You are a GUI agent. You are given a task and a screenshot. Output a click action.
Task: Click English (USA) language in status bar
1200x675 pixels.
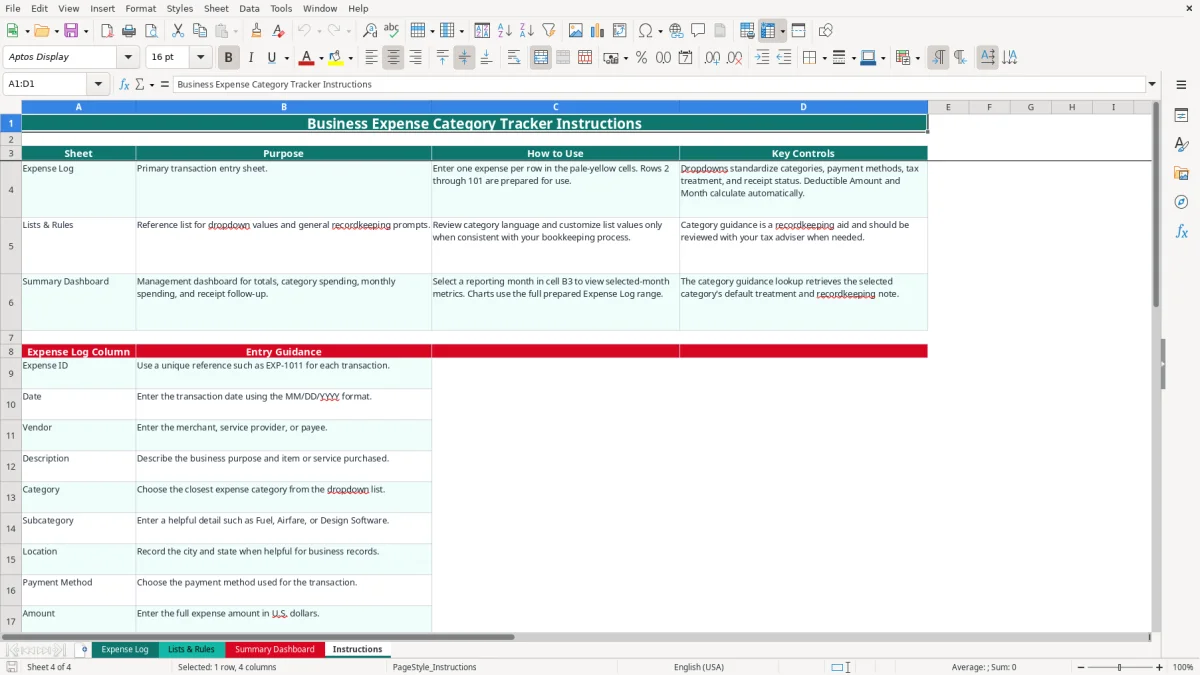click(699, 667)
